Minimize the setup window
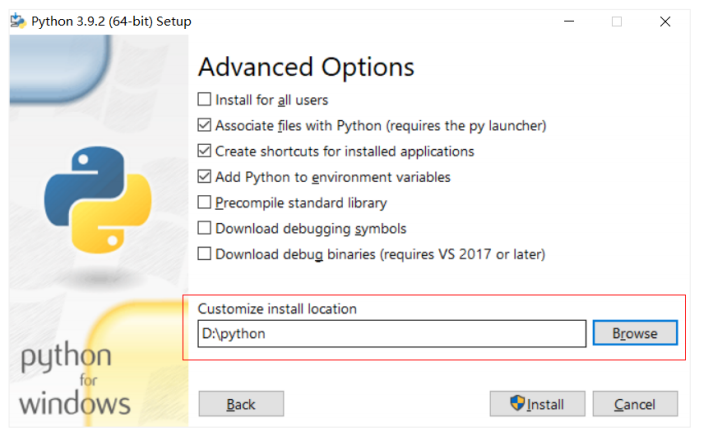The height and width of the screenshot is (439, 704). pyautogui.click(x=568, y=21)
